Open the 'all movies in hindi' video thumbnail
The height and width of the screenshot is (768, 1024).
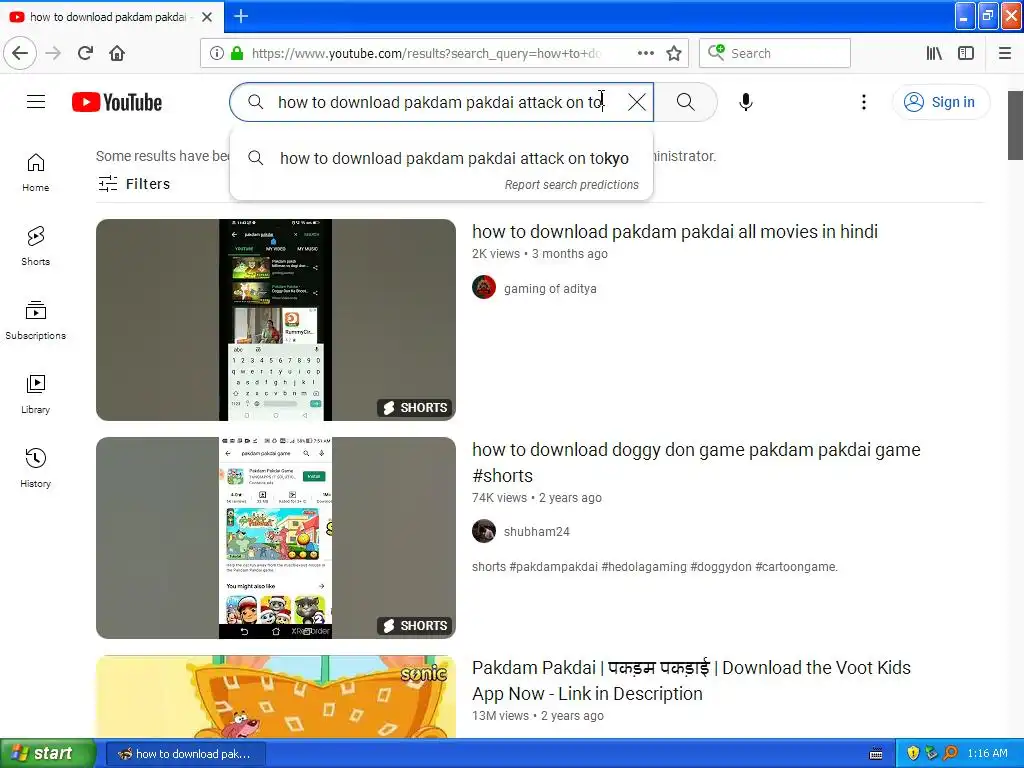(276, 319)
